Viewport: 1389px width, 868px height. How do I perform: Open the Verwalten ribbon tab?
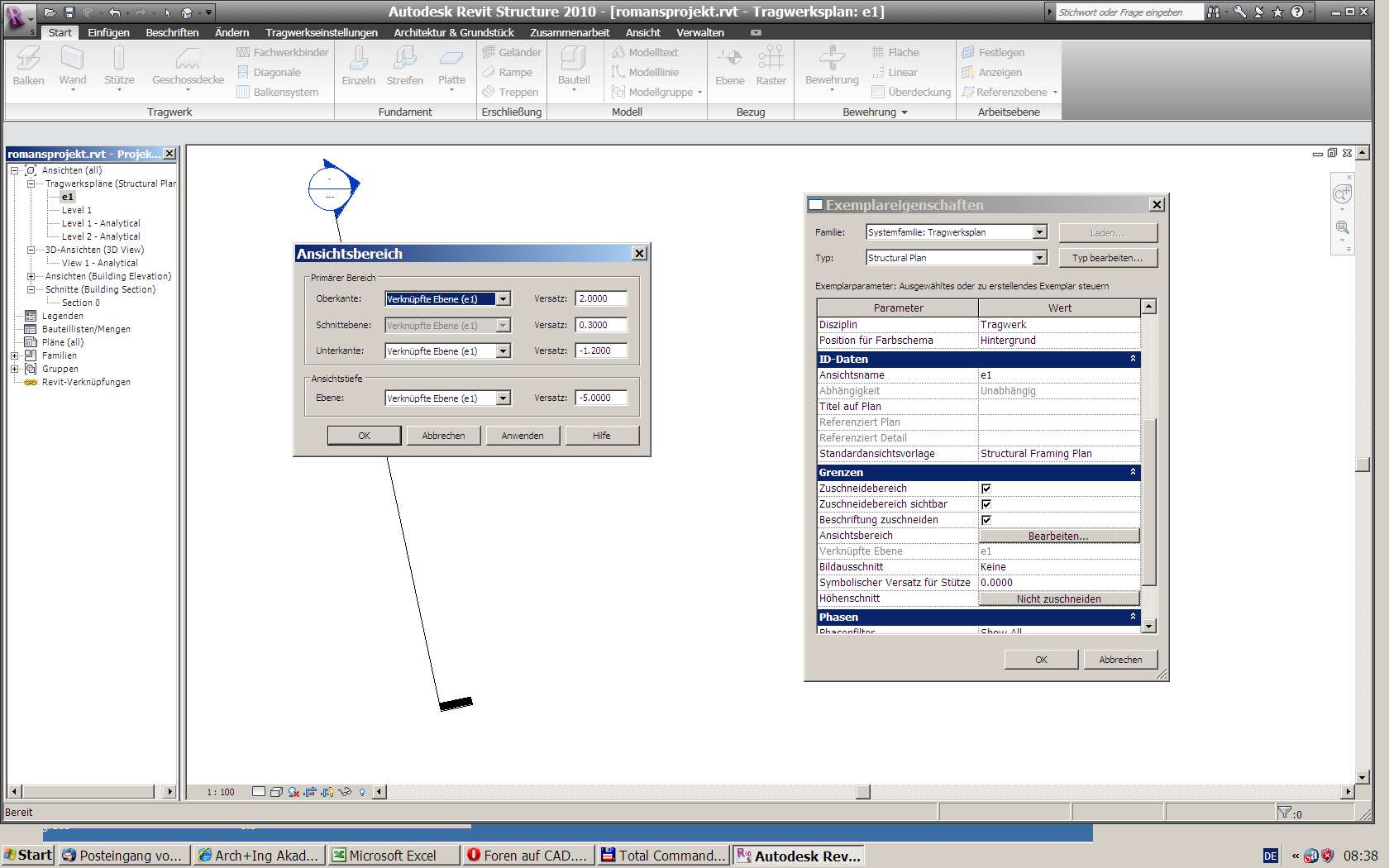699,32
